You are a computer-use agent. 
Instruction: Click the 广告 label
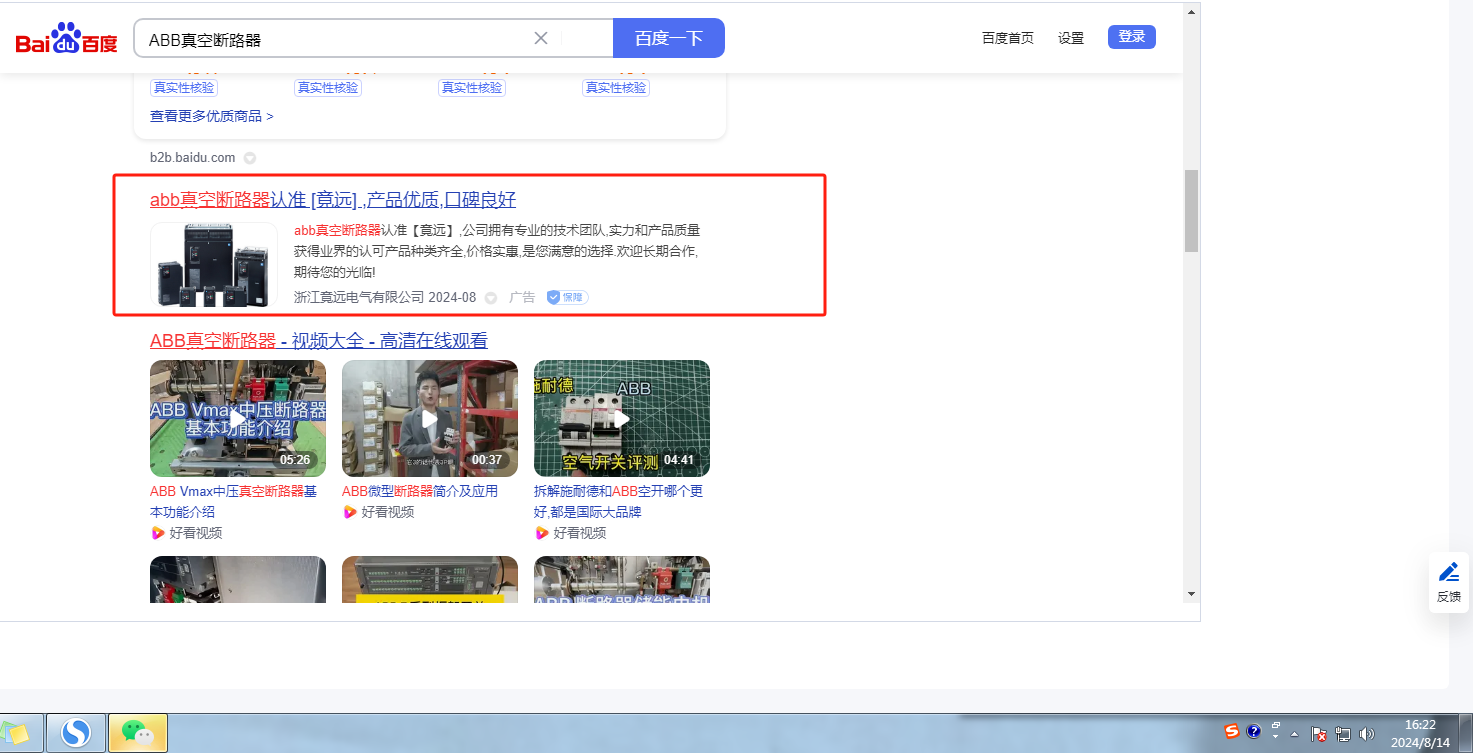tap(522, 297)
